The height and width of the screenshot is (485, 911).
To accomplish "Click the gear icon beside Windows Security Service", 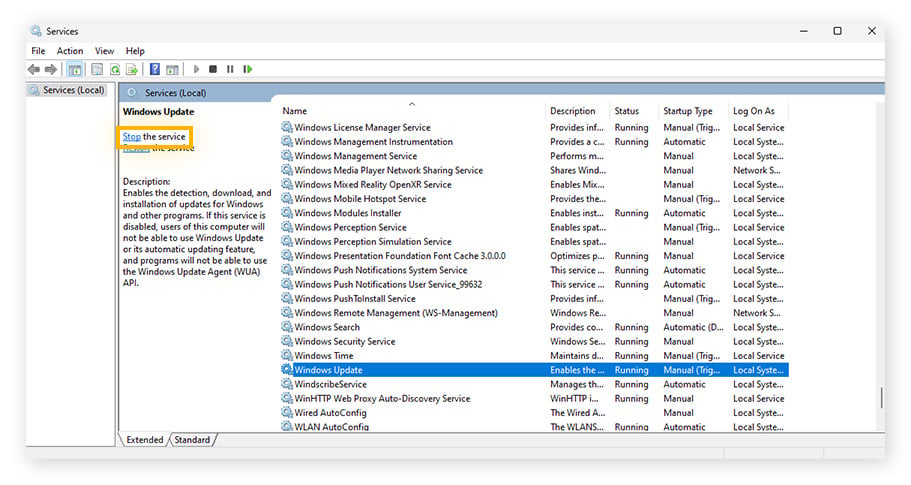I will (x=286, y=341).
